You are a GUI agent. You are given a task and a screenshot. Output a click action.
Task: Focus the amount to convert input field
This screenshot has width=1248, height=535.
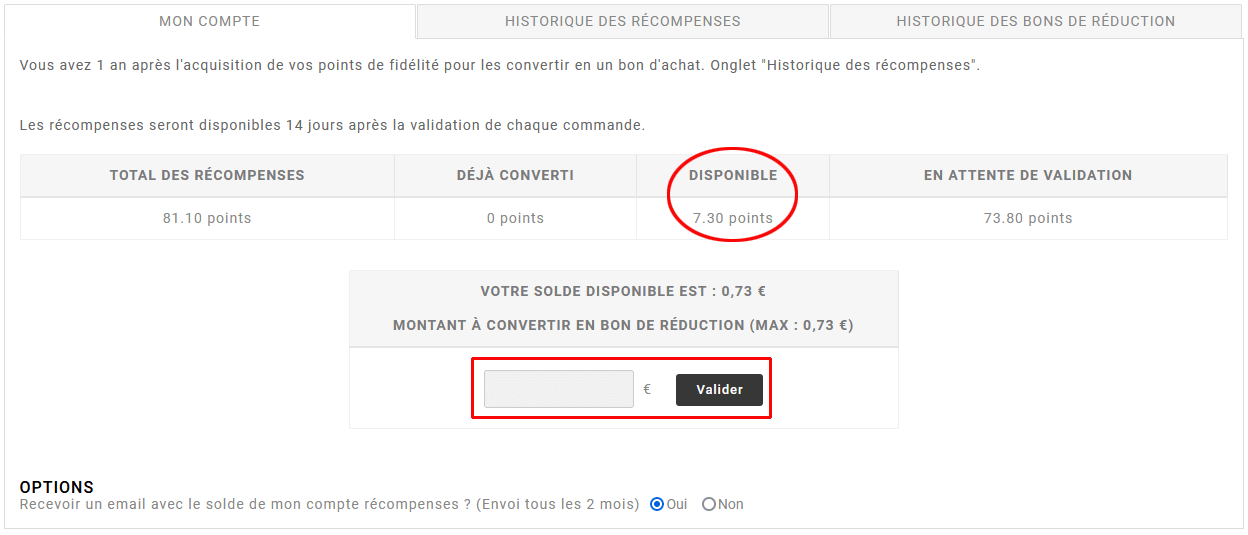[x=558, y=389]
